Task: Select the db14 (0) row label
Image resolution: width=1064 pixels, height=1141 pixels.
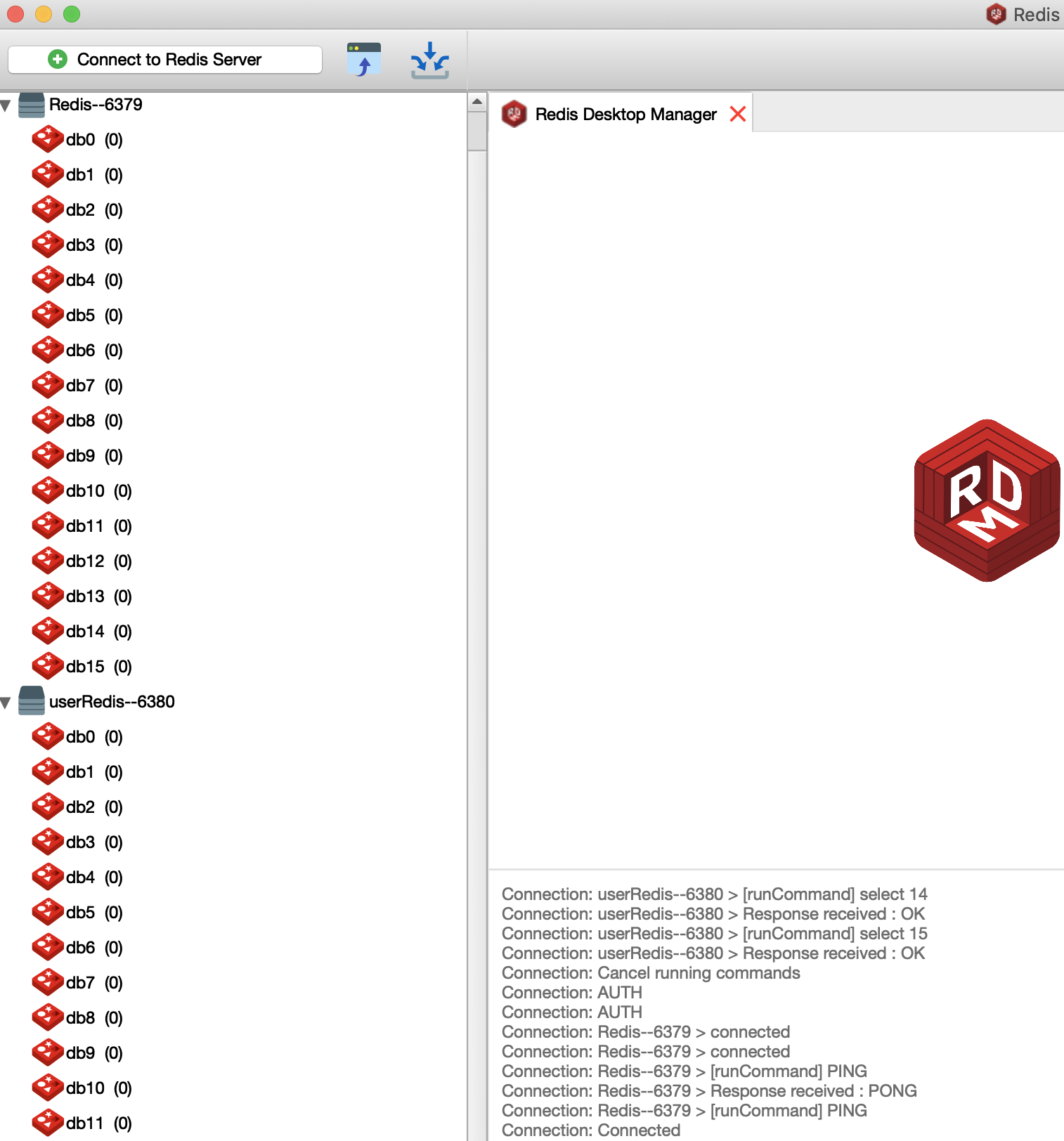Action: tap(99, 632)
